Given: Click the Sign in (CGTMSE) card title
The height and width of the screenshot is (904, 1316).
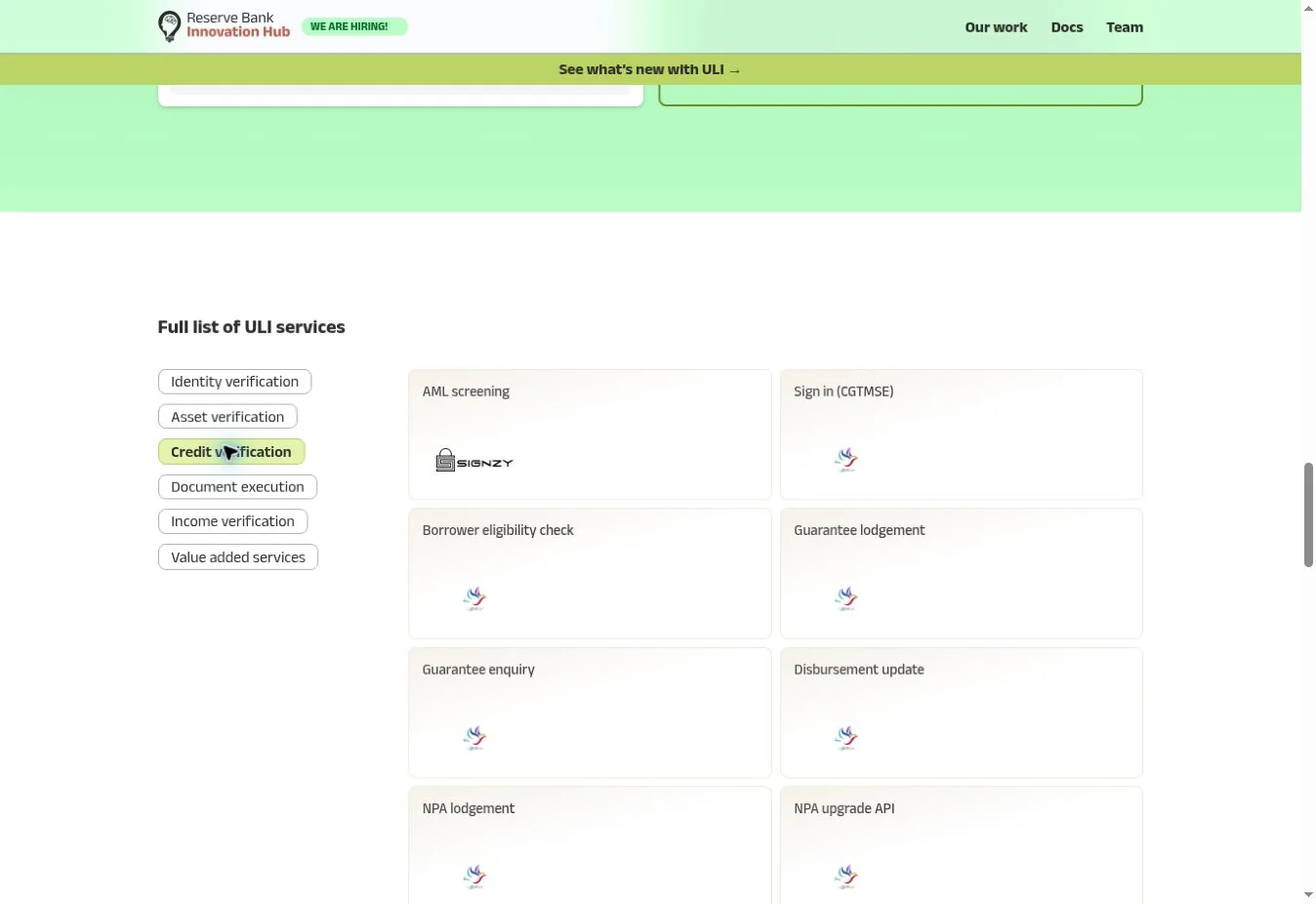Looking at the screenshot, I should coord(843,391).
